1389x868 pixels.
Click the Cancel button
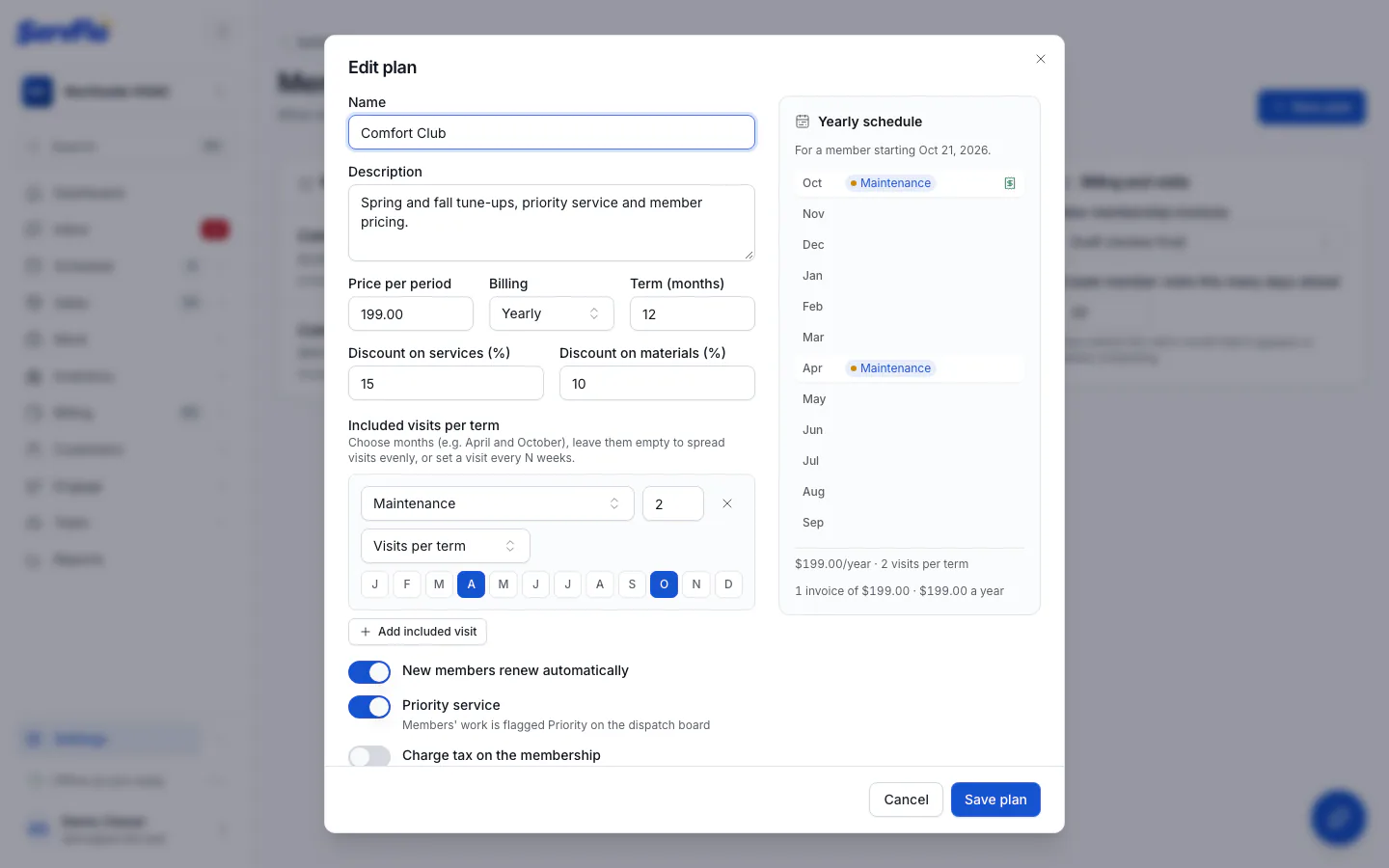click(906, 800)
